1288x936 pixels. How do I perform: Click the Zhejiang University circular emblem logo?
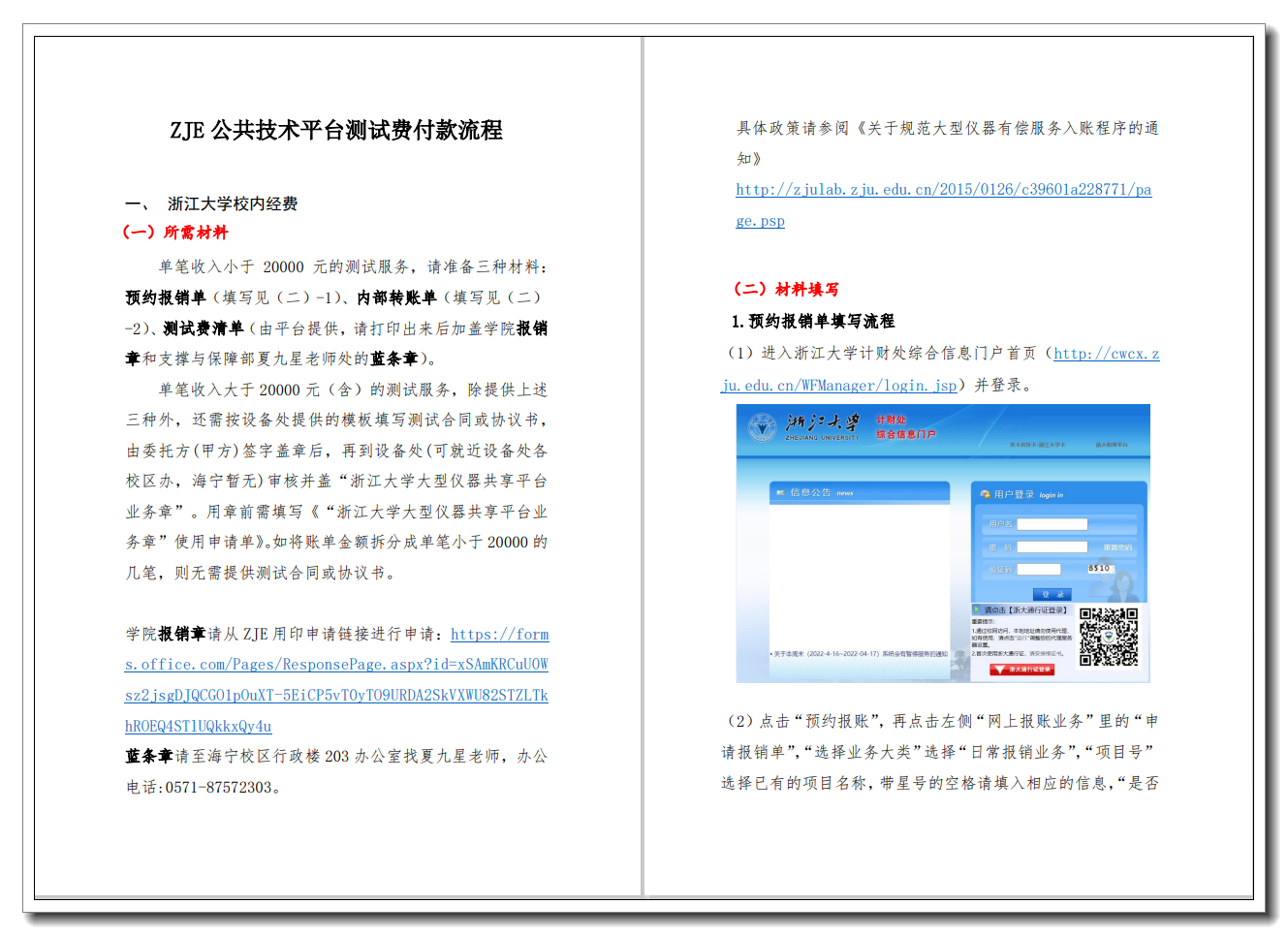pyautogui.click(x=763, y=426)
